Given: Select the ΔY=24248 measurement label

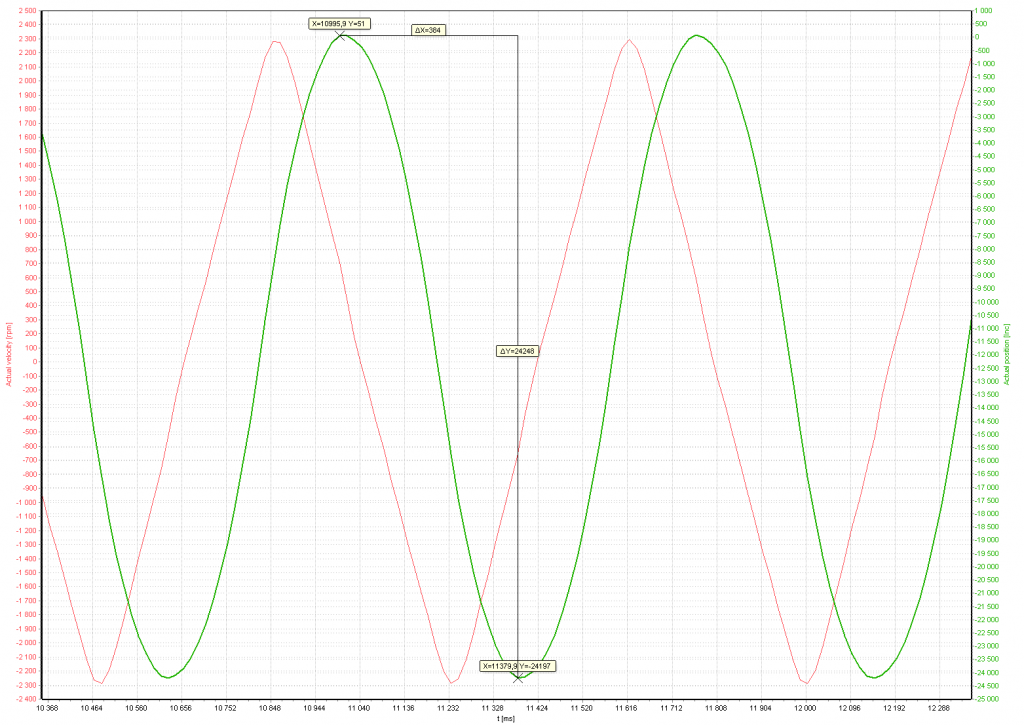Looking at the screenshot, I should [518, 351].
